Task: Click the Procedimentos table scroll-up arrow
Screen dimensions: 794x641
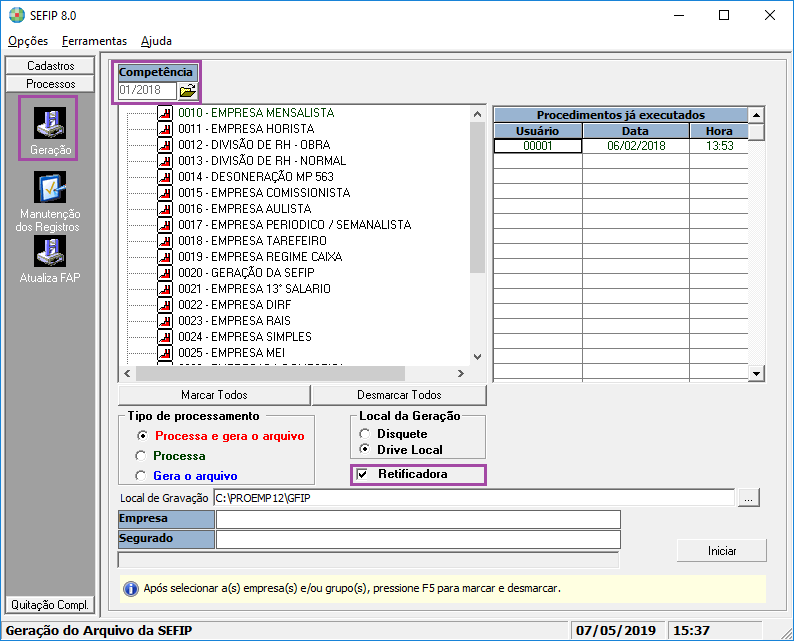Action: pyautogui.click(x=756, y=115)
